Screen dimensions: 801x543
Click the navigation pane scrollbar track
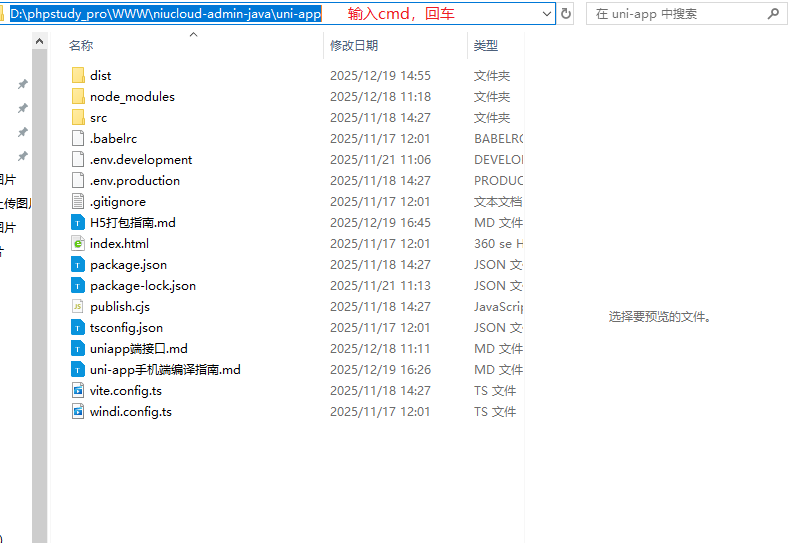coord(39,296)
